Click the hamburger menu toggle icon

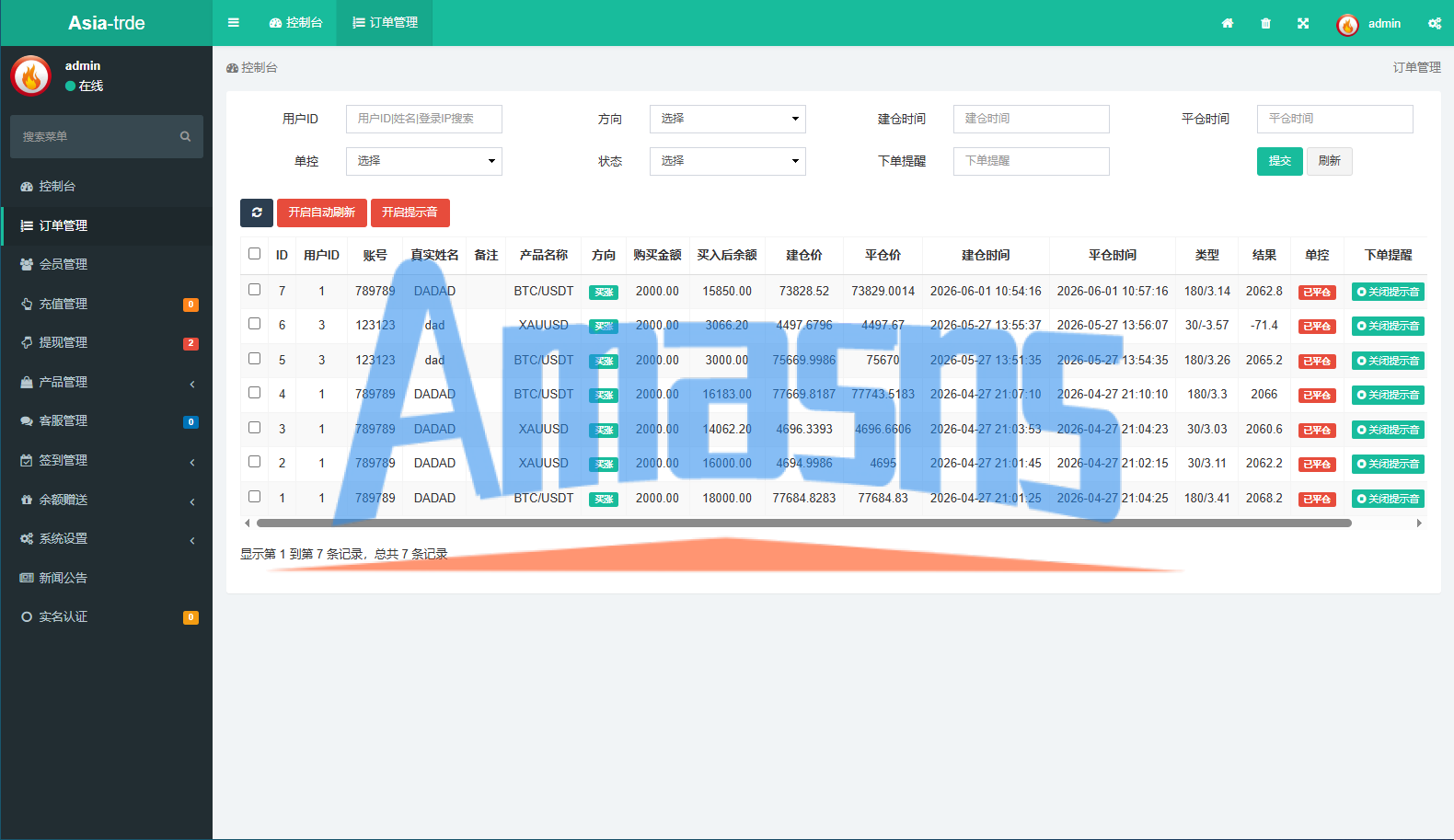pyautogui.click(x=234, y=23)
